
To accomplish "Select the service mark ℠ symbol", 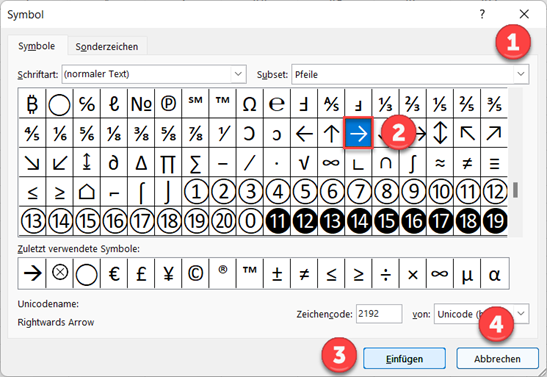I will (x=195, y=104).
